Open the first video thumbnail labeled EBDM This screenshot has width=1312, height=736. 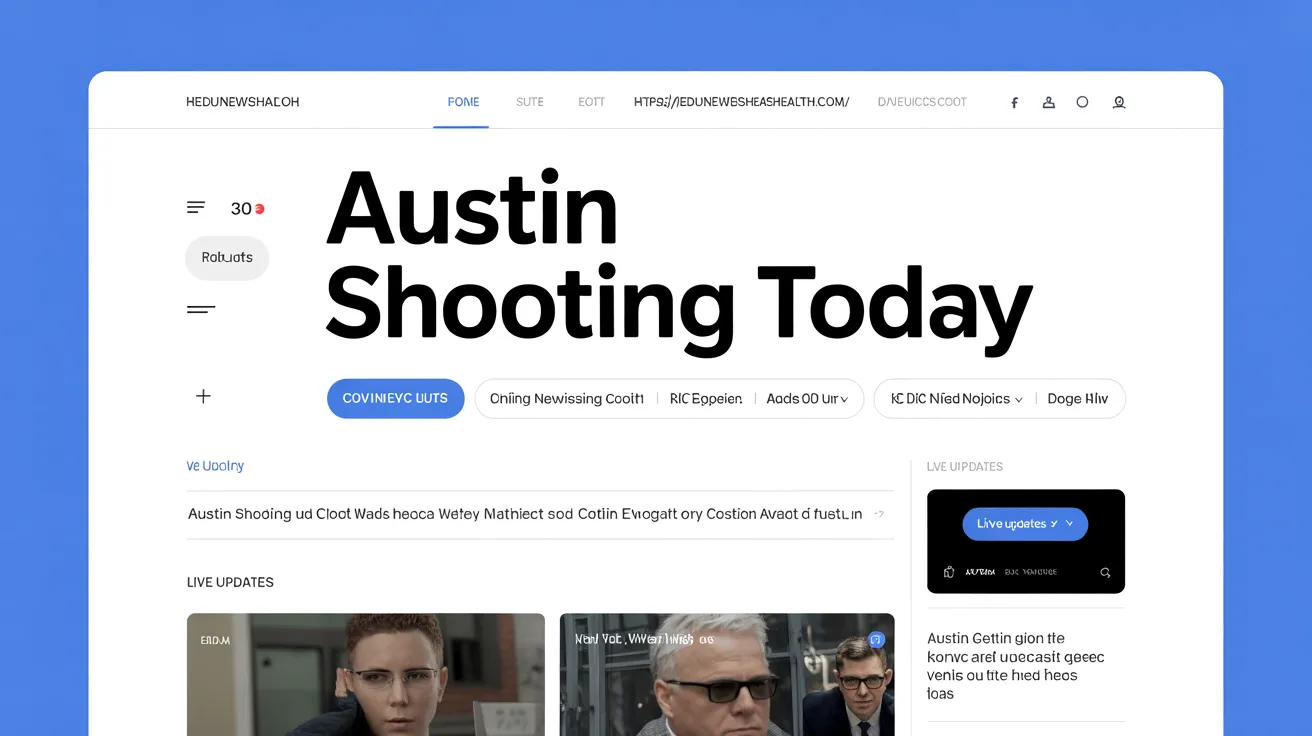click(366, 674)
